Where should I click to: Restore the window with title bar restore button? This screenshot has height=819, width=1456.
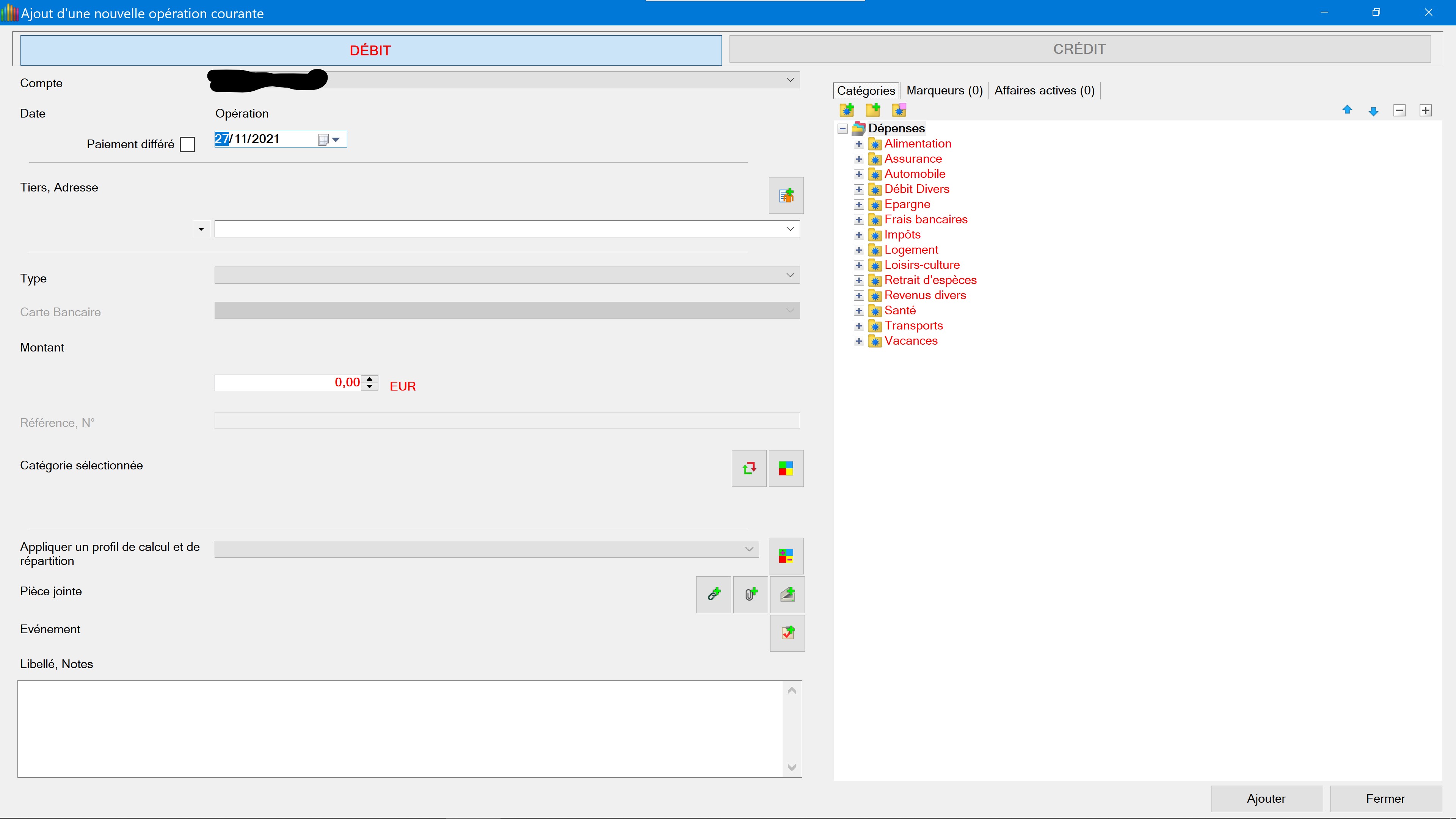click(x=1376, y=13)
